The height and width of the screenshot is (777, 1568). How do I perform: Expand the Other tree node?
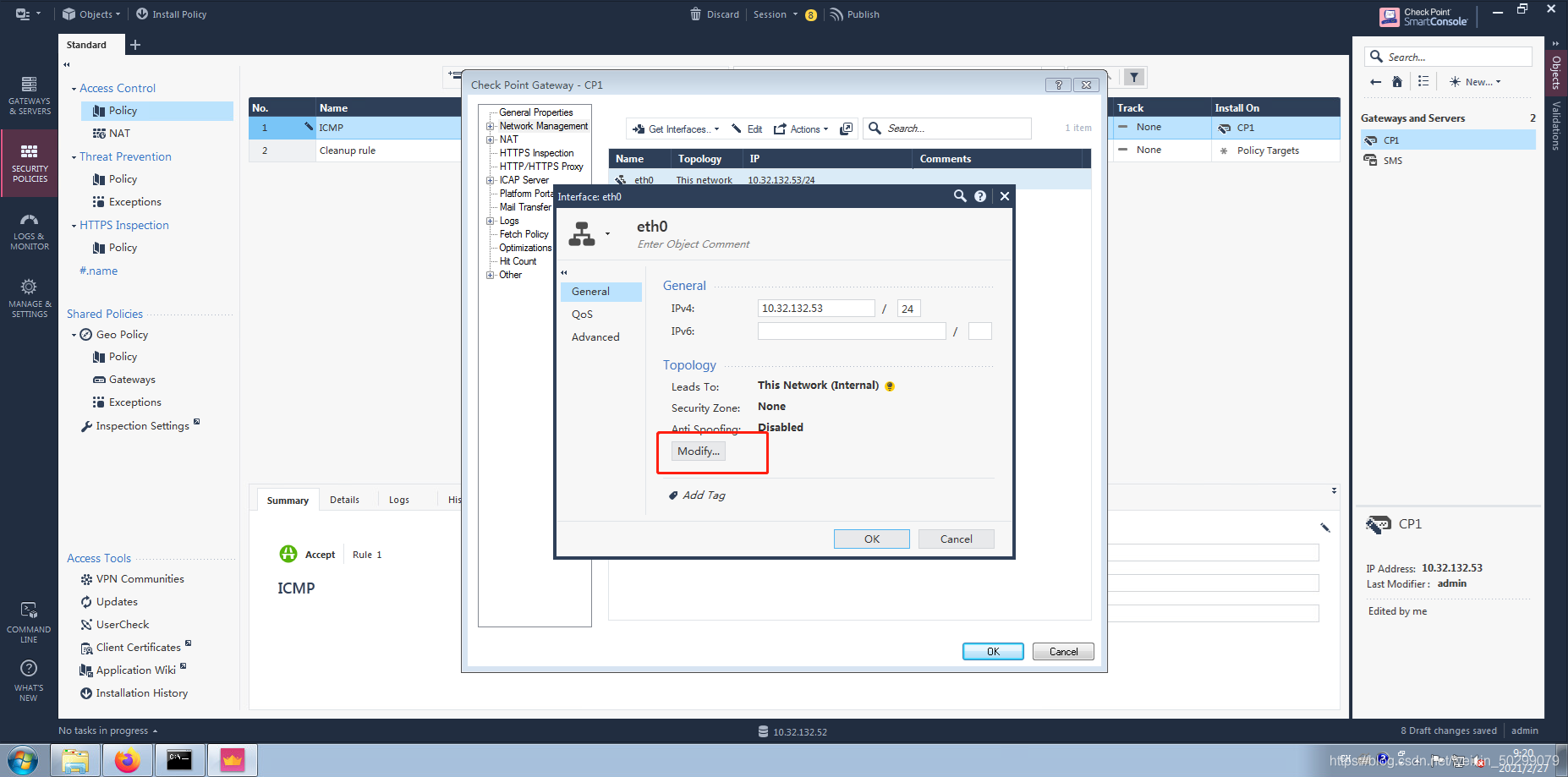coord(490,275)
